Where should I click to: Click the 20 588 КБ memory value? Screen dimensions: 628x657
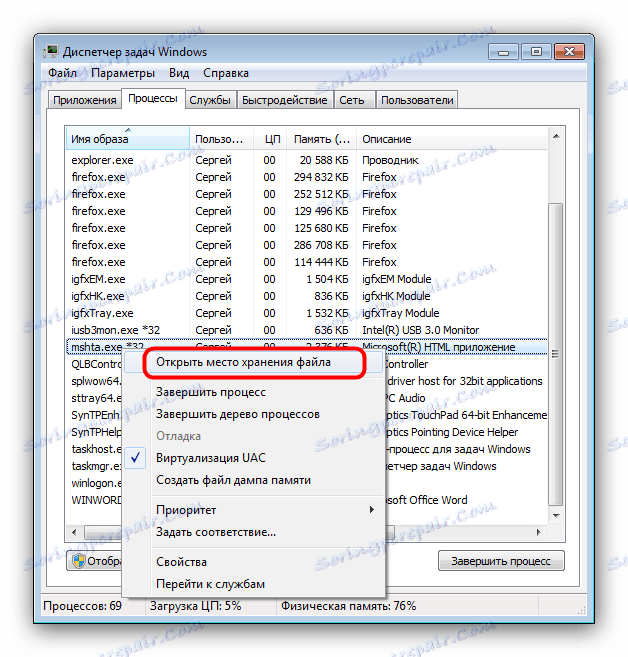coord(324,160)
